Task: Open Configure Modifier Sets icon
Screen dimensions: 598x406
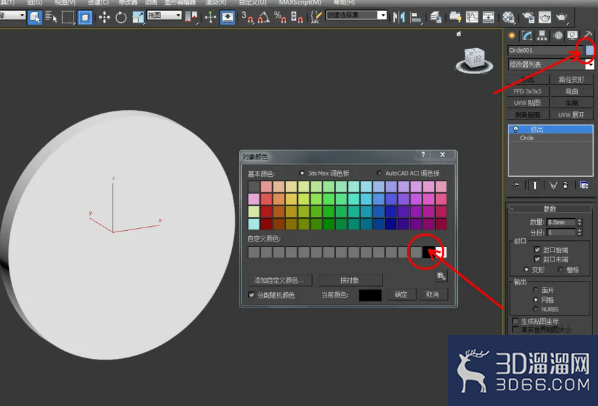Action: (584, 185)
